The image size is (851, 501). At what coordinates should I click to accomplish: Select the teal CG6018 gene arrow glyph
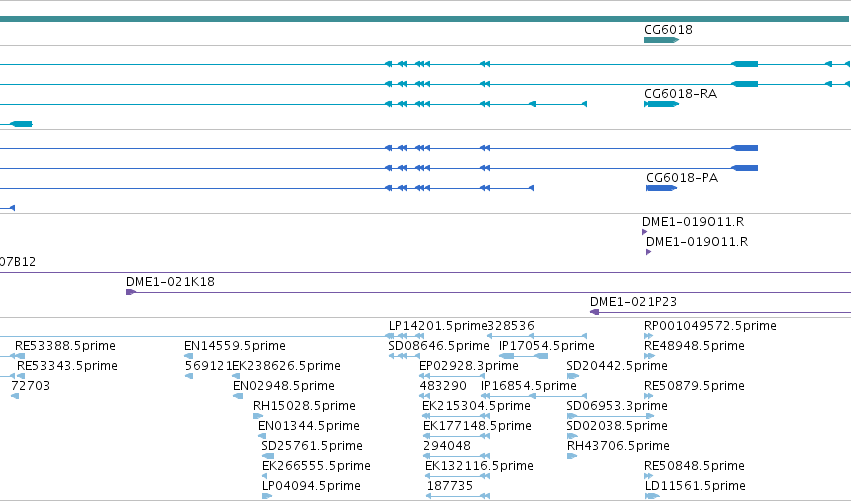[x=661, y=40]
